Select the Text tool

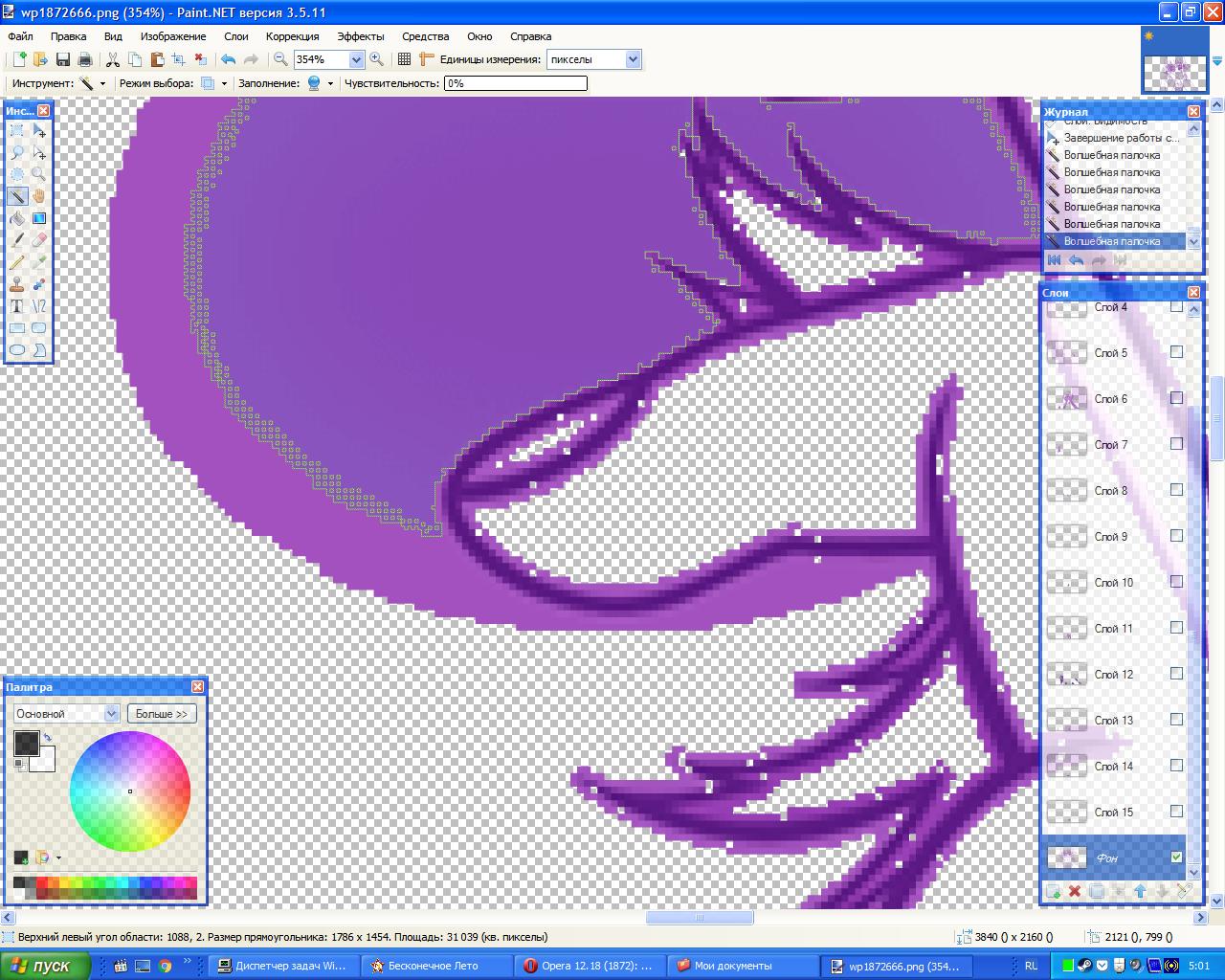pyautogui.click(x=17, y=307)
